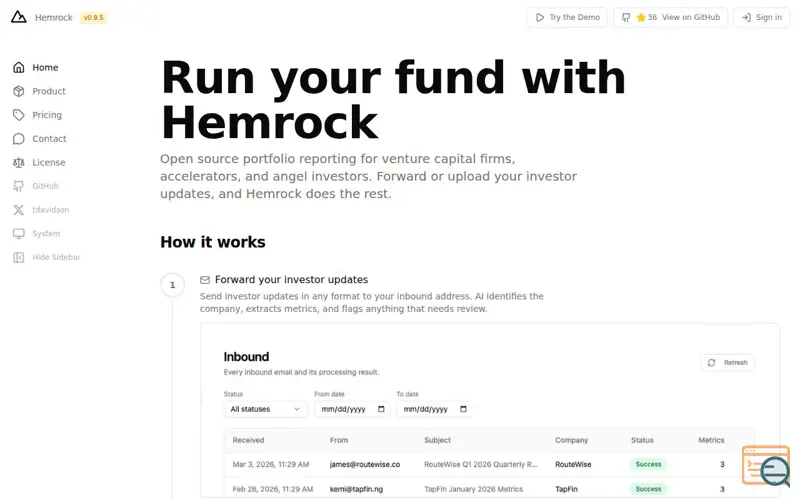The image size is (800, 500).
Task: Open the Home menu item
Action: 45,67
